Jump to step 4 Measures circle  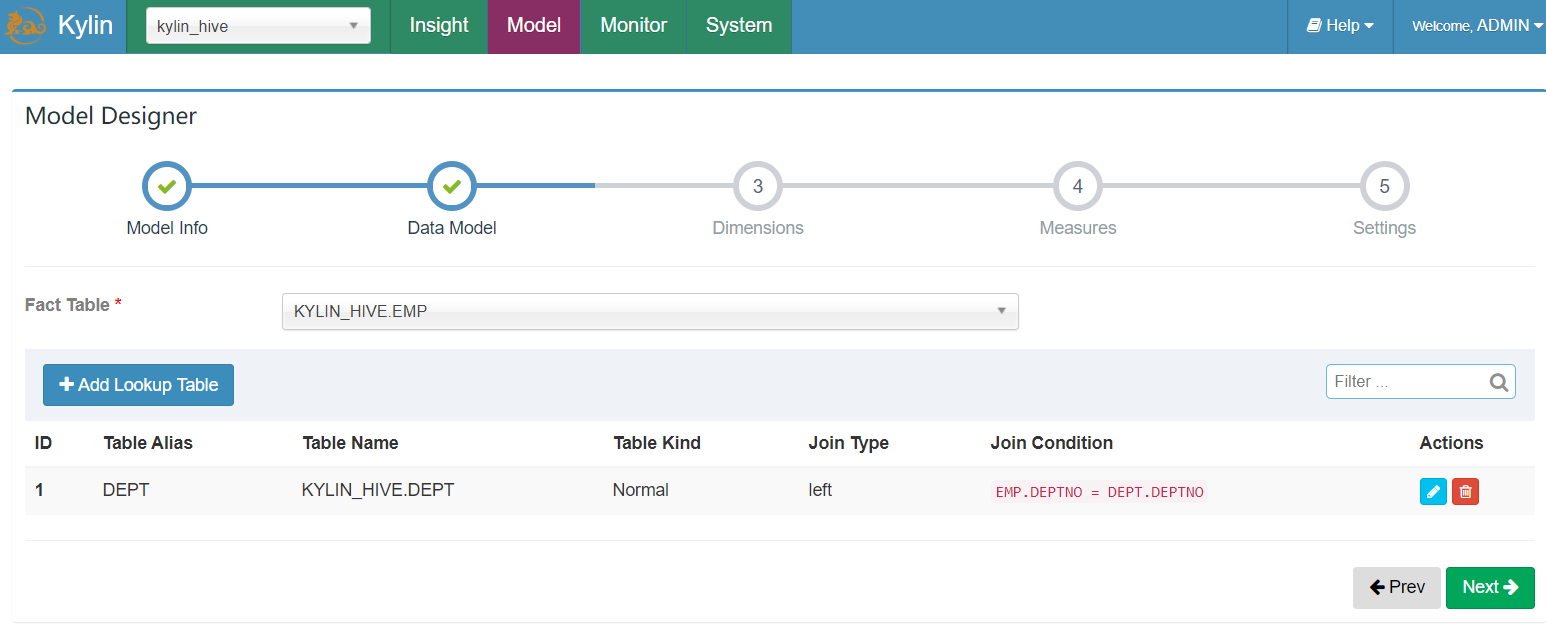[x=1077, y=186]
